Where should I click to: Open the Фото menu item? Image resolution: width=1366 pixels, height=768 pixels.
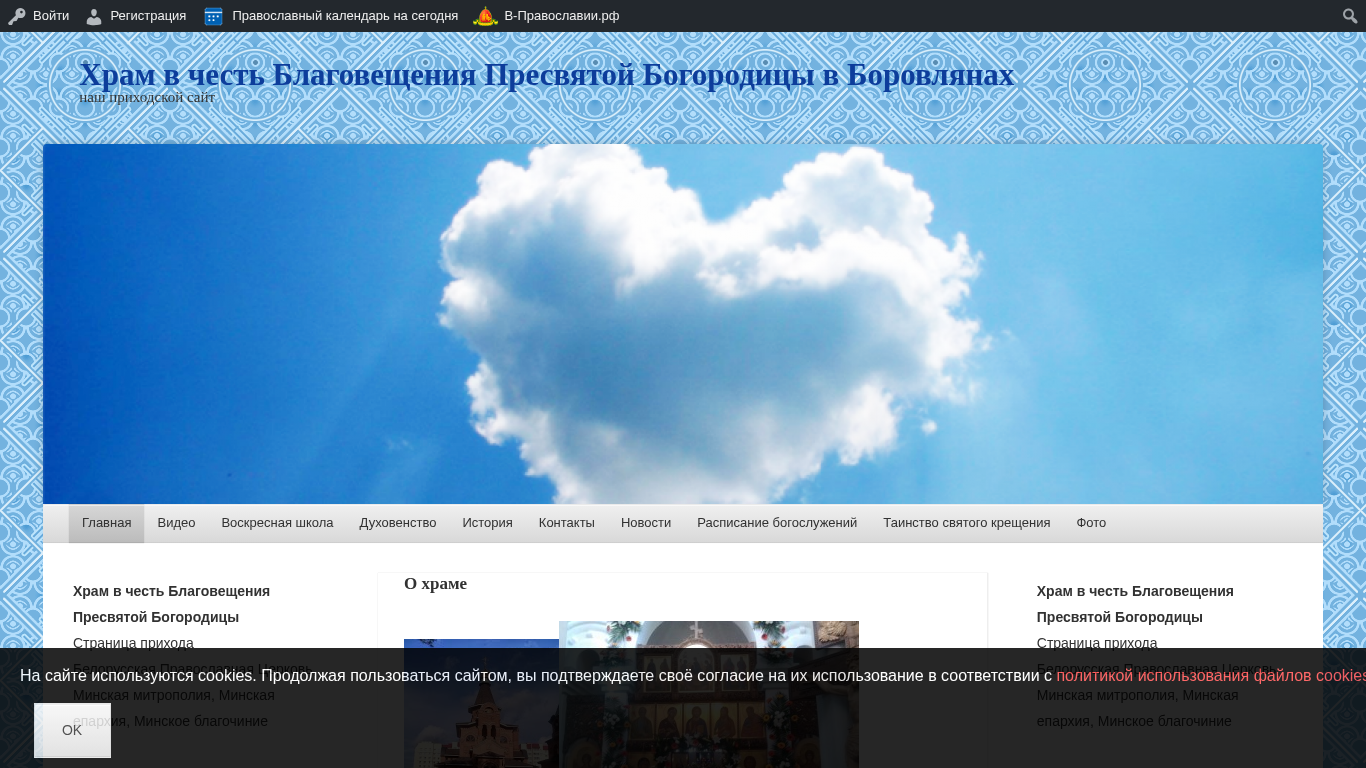coord(1091,523)
